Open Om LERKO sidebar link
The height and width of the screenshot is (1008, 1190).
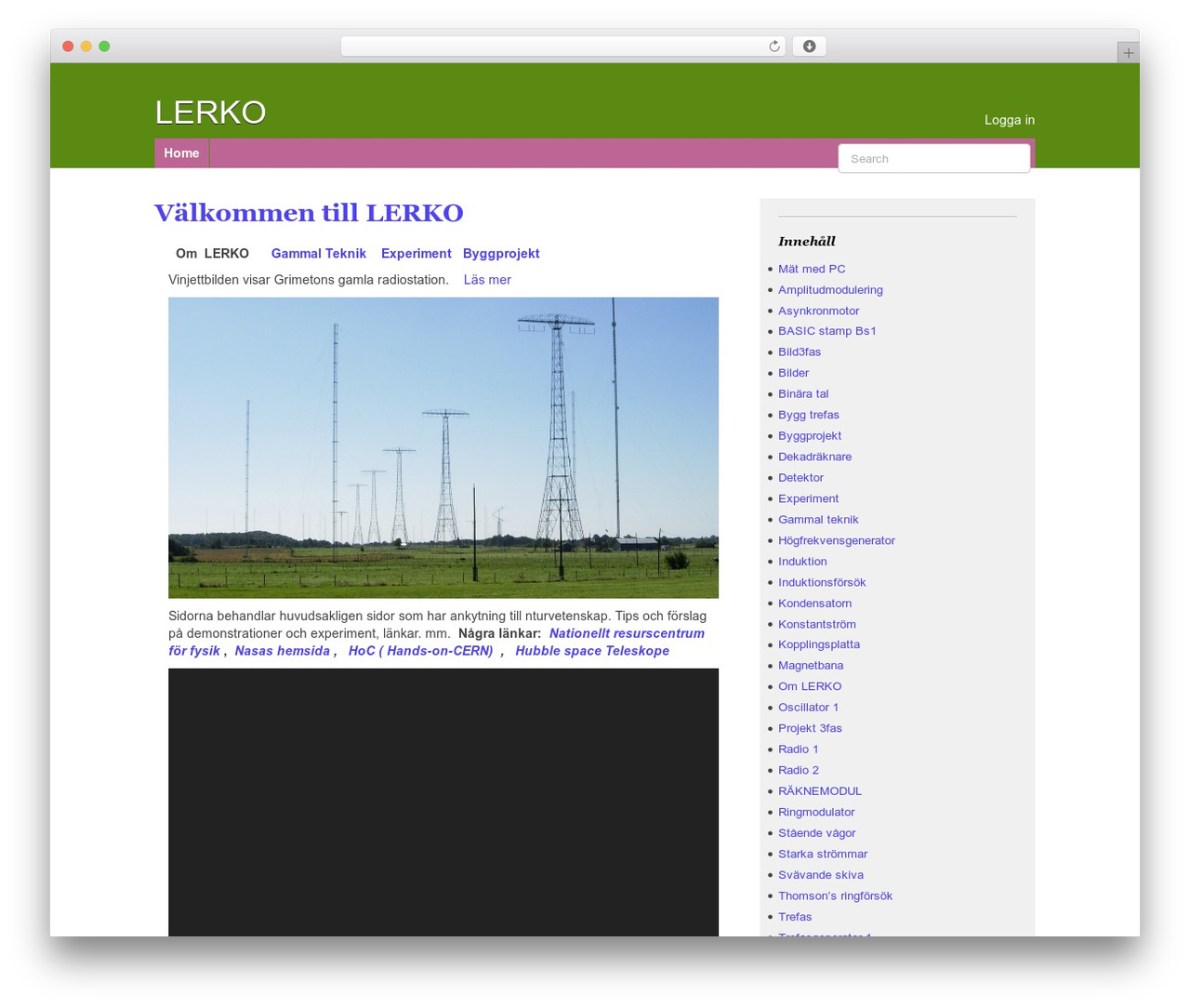(x=810, y=686)
